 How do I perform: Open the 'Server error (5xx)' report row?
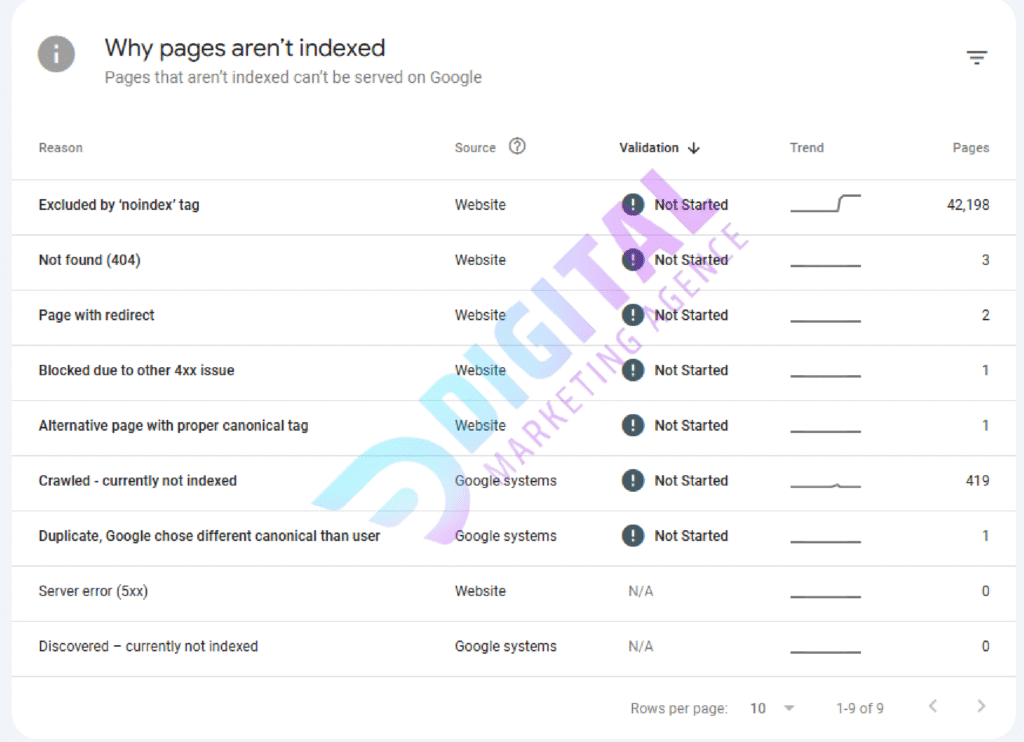pyautogui.click(x=93, y=591)
